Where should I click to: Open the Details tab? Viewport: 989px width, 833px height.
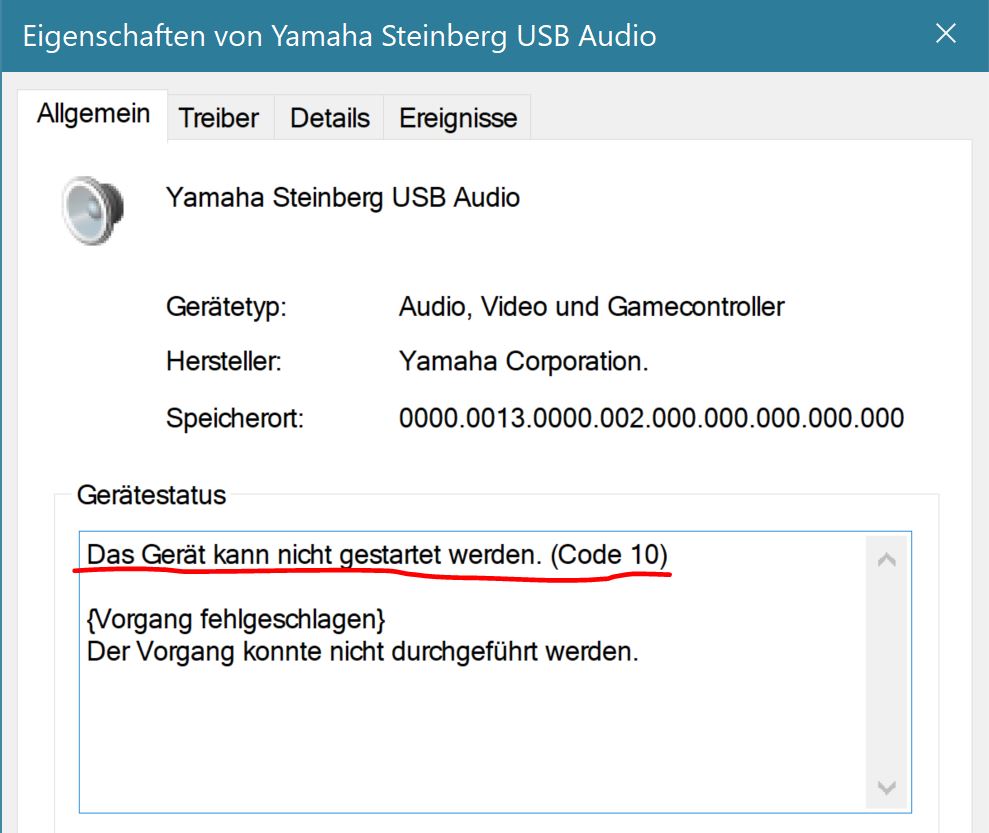[x=329, y=118]
